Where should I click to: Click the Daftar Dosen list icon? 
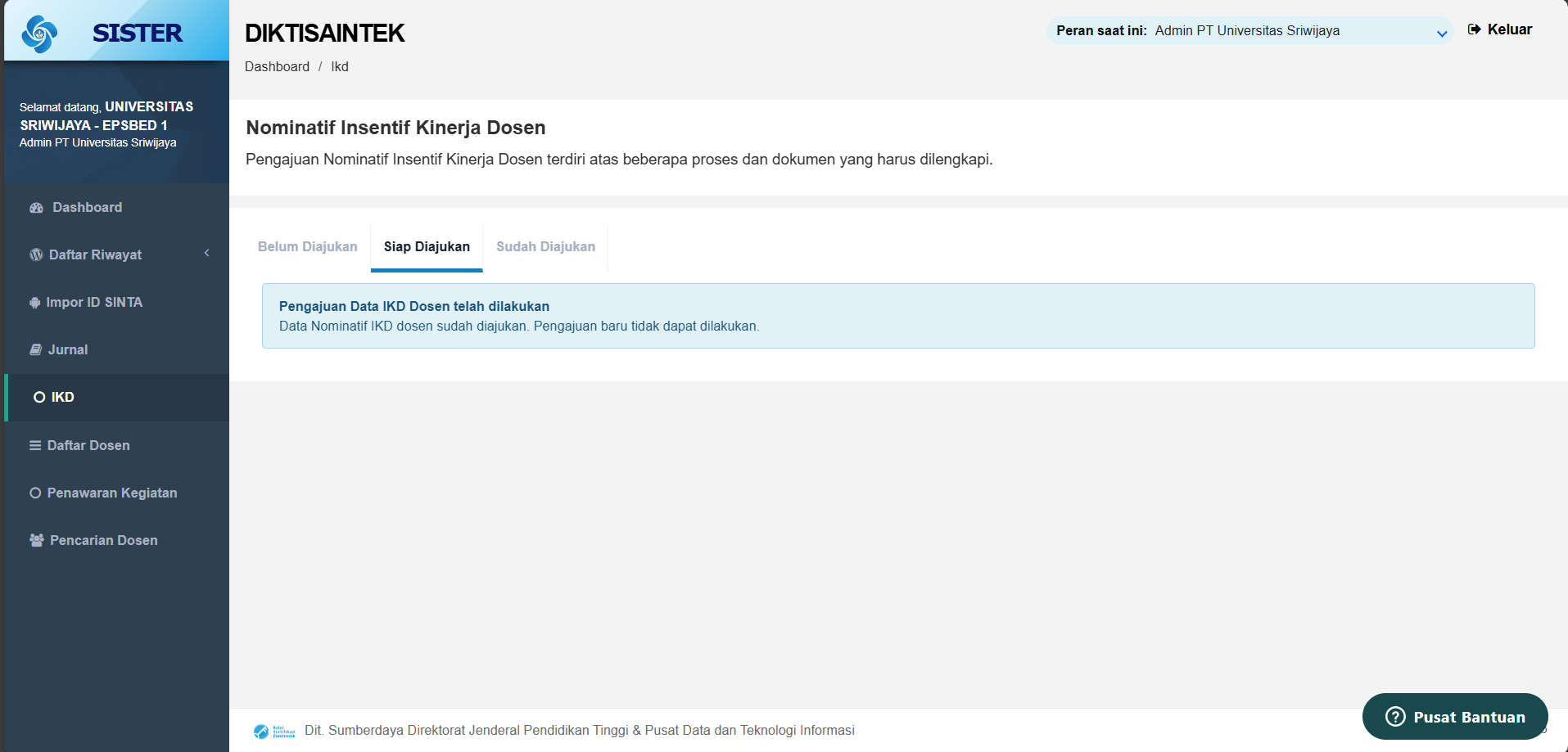click(x=35, y=445)
